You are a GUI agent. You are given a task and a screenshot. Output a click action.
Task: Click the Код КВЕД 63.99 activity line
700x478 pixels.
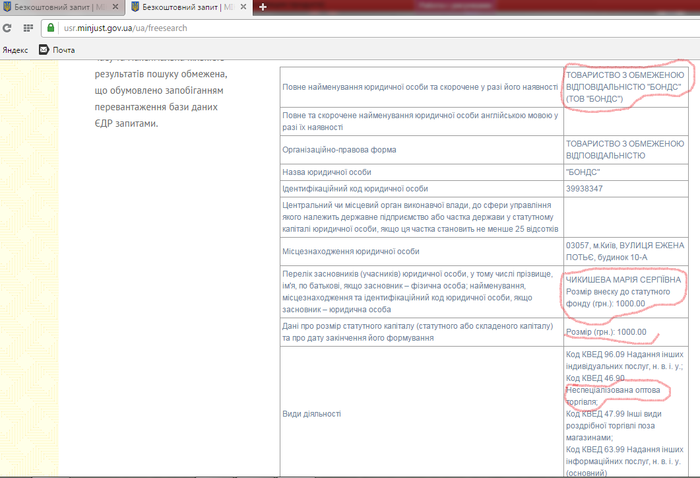click(x=625, y=461)
